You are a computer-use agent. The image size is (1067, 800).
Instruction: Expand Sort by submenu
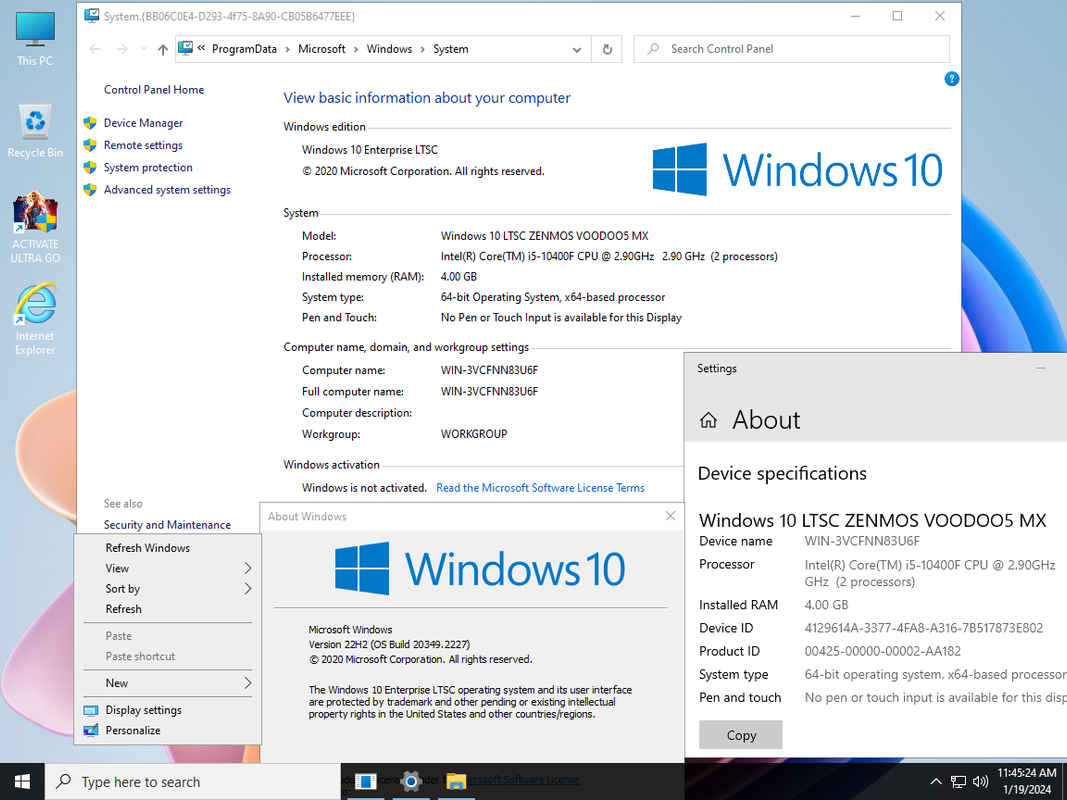(x=248, y=588)
